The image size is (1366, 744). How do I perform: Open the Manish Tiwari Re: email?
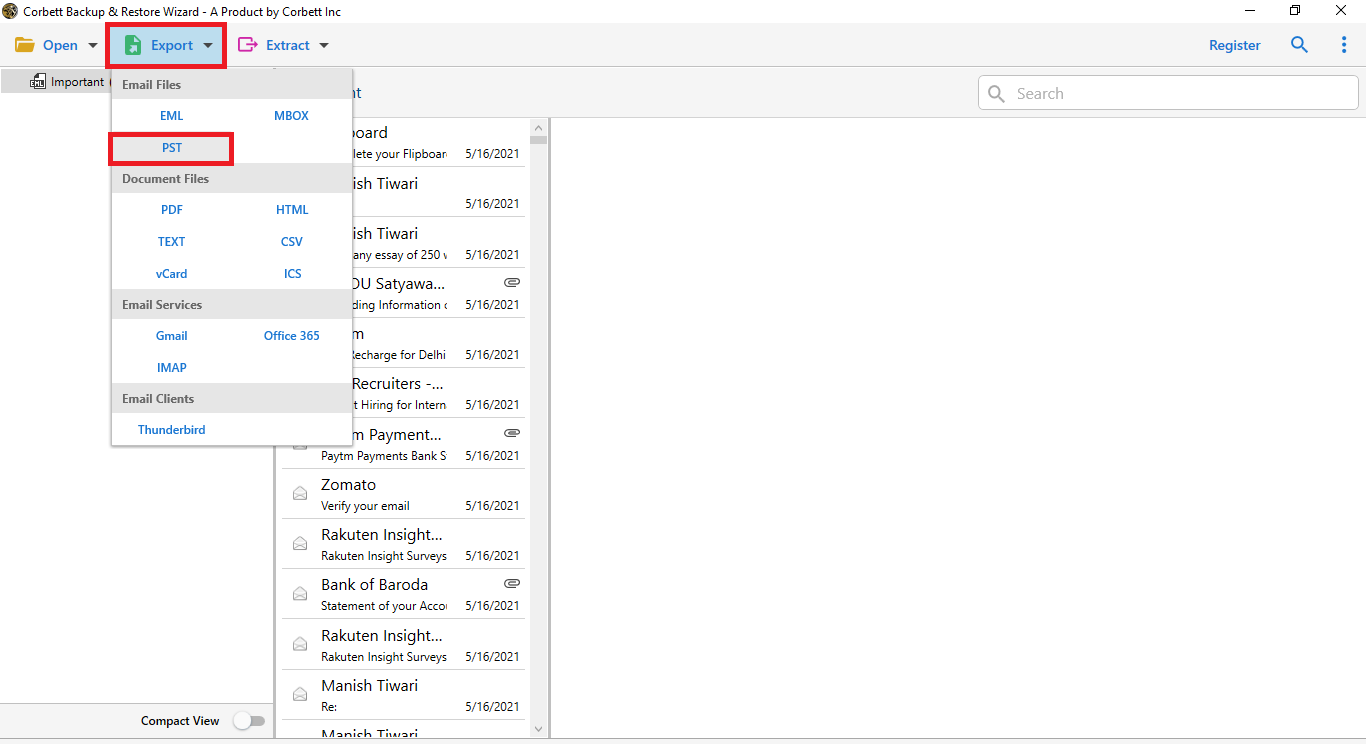click(x=403, y=695)
